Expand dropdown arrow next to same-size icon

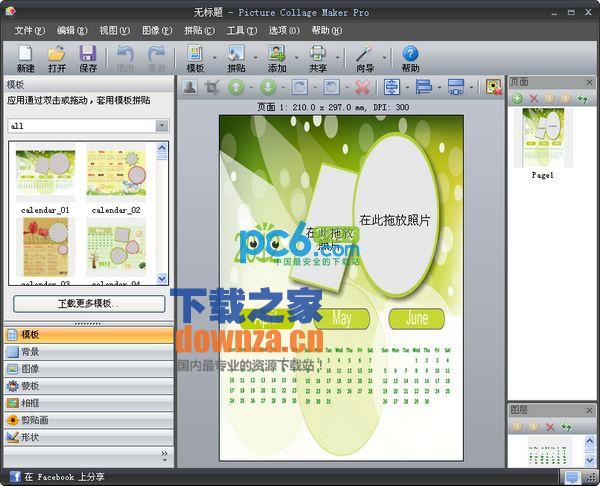471,88
